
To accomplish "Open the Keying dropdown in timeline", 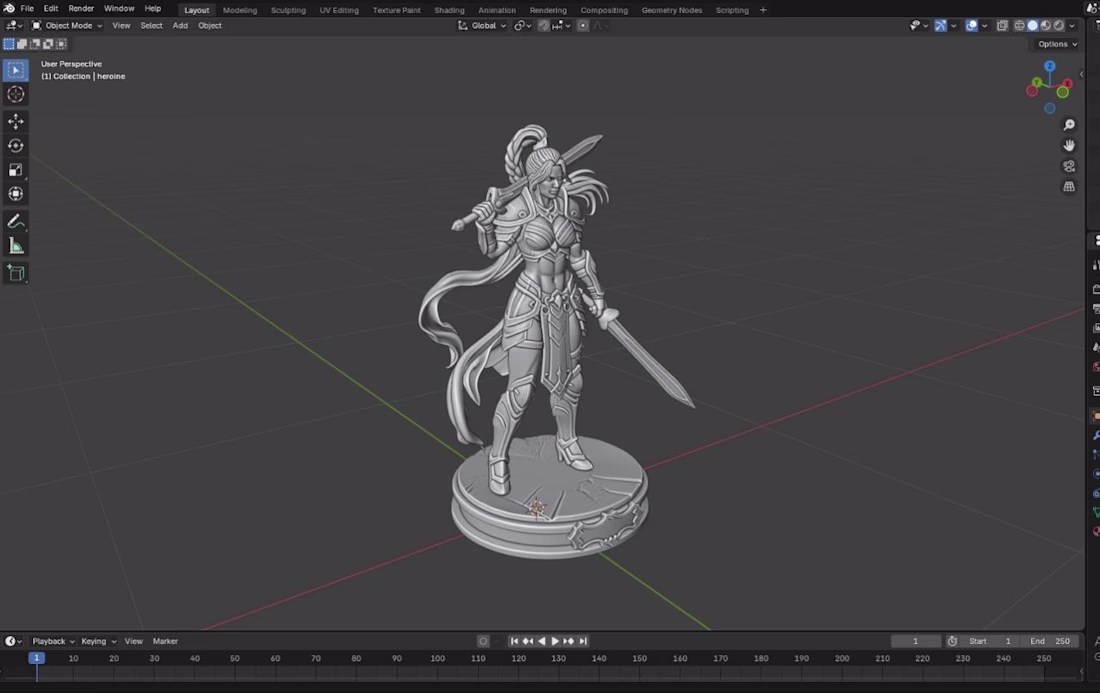I will [x=98, y=641].
